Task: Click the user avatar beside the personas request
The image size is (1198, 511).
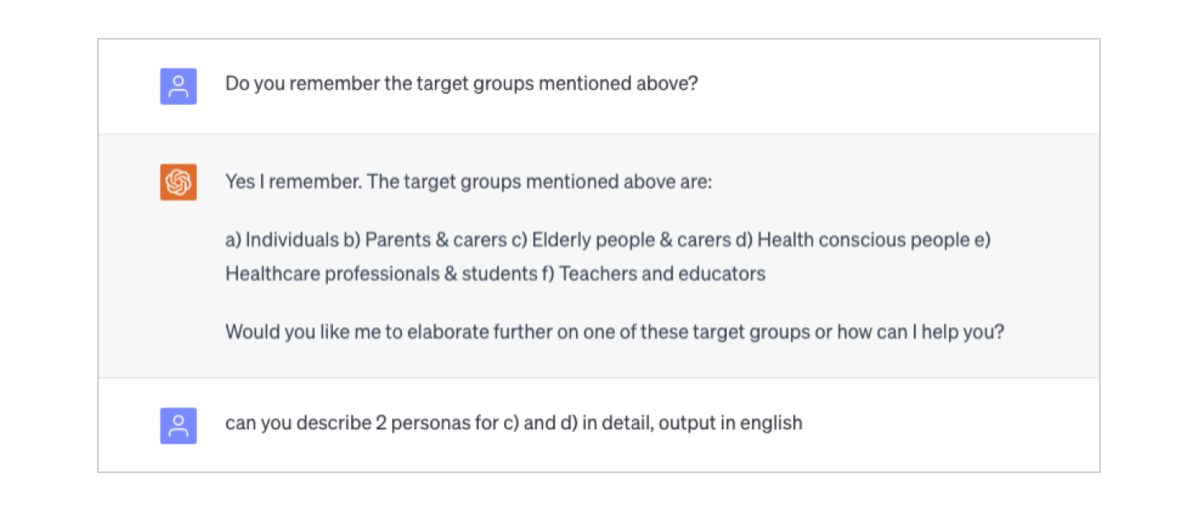Action: click(x=178, y=426)
